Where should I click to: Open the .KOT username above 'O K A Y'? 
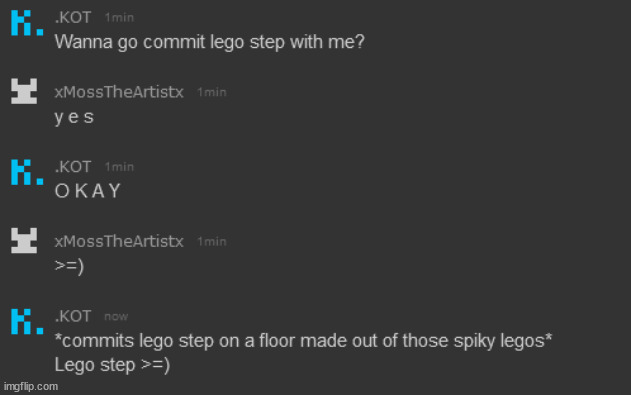(x=73, y=167)
